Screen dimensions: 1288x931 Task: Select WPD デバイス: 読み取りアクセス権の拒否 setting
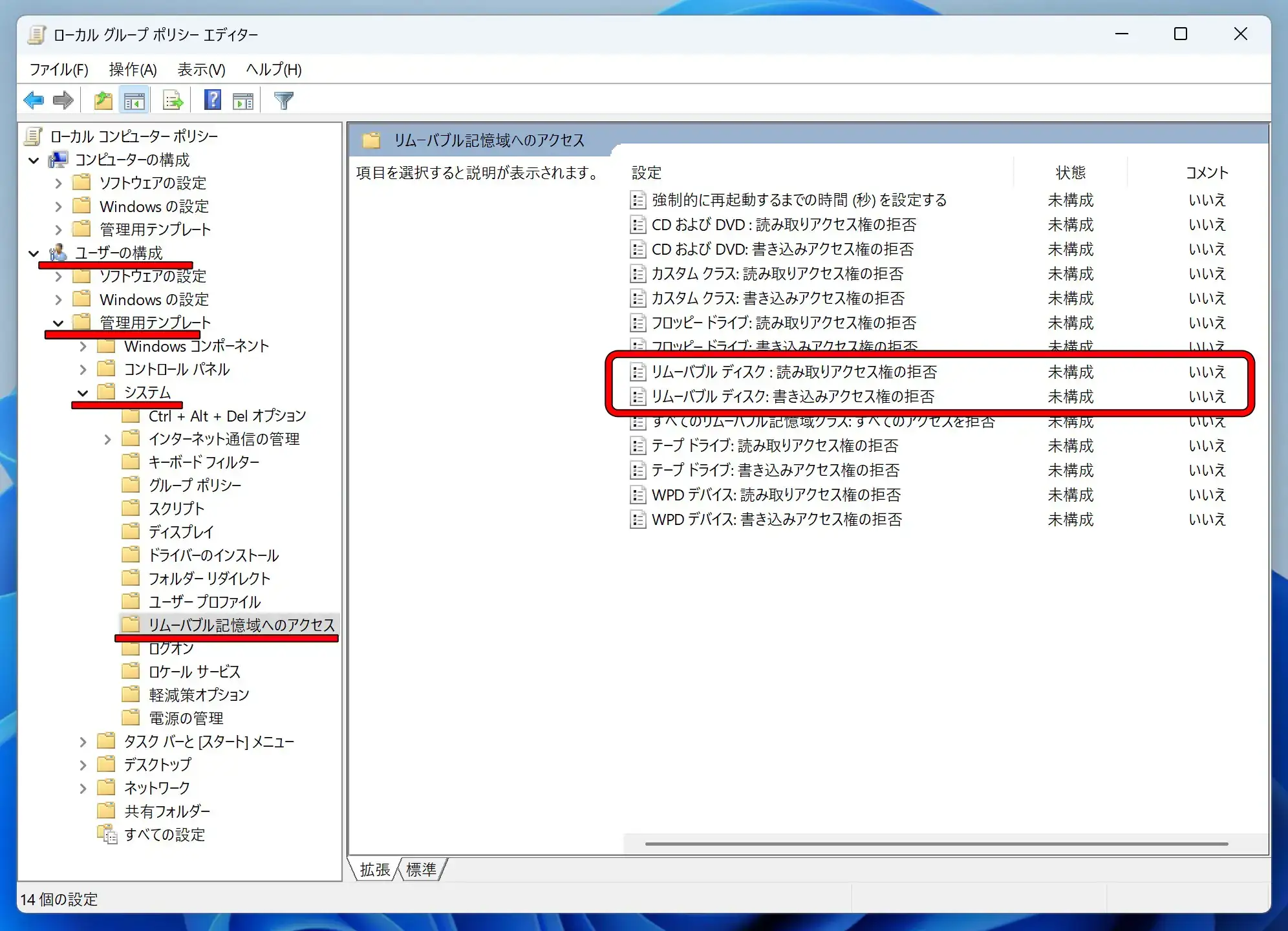(x=775, y=495)
